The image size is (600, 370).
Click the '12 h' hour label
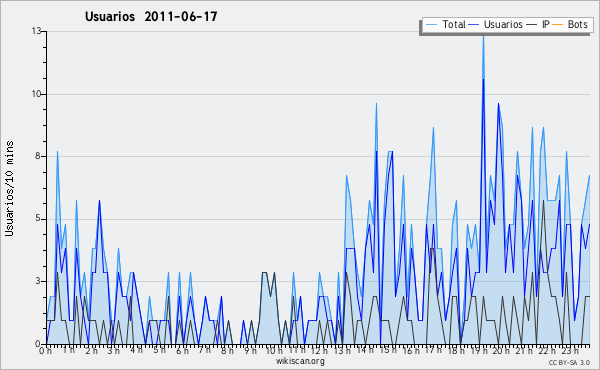(x=319, y=351)
